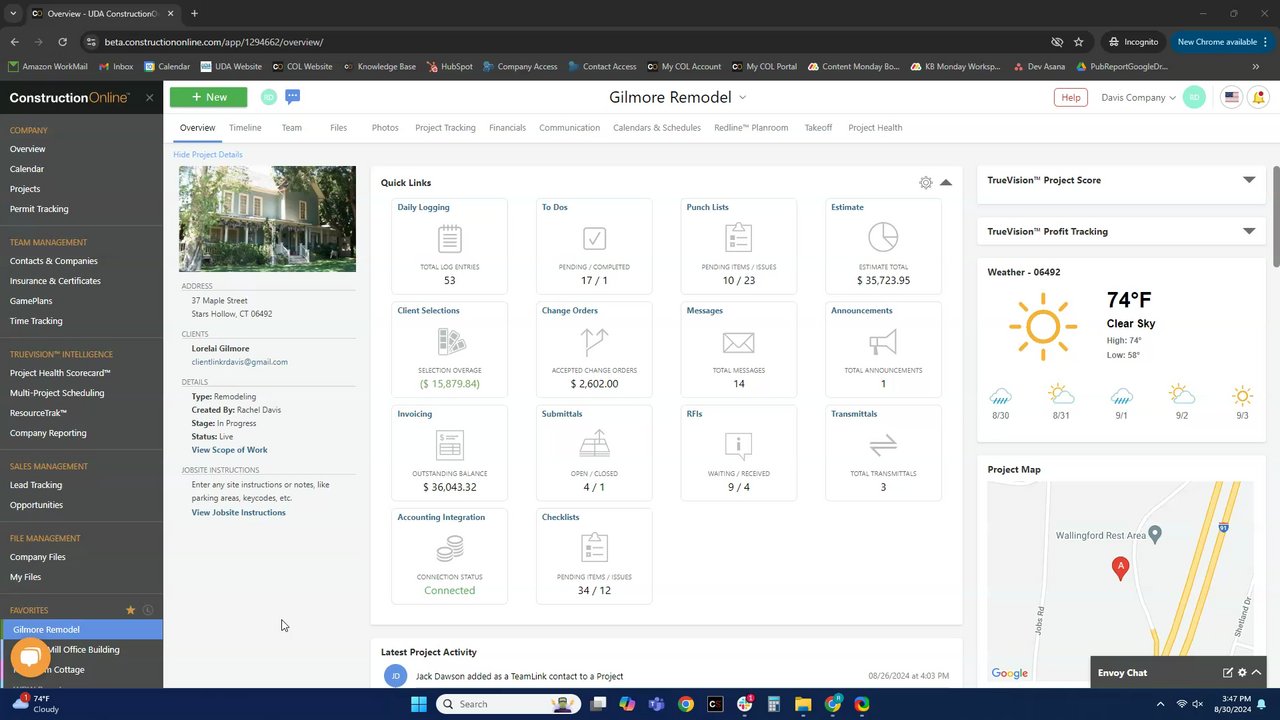Switch to the Project Health tab
1280x720 pixels.
point(875,128)
